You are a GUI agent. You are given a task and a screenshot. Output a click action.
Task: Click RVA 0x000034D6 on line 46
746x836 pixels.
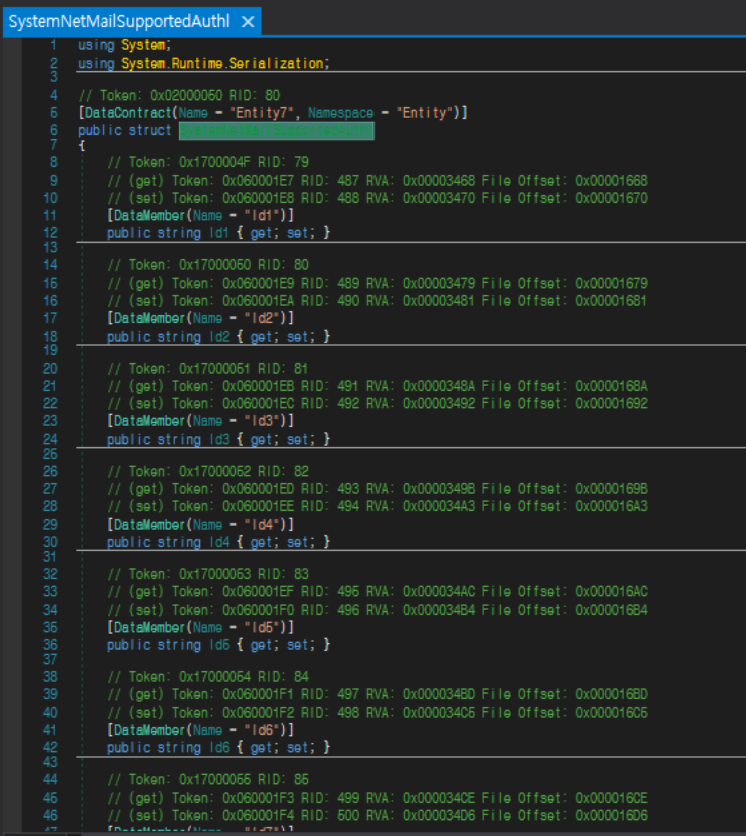point(439,815)
